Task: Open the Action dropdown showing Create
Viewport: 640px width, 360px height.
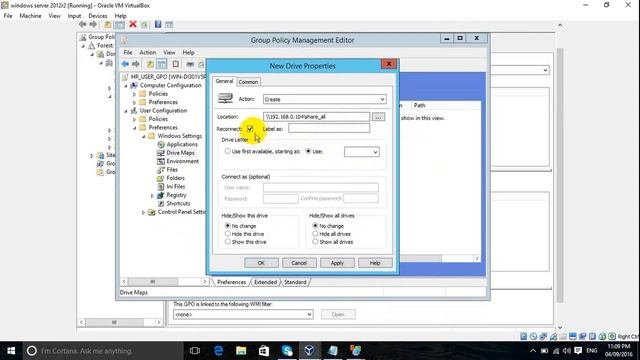Action: pos(324,99)
